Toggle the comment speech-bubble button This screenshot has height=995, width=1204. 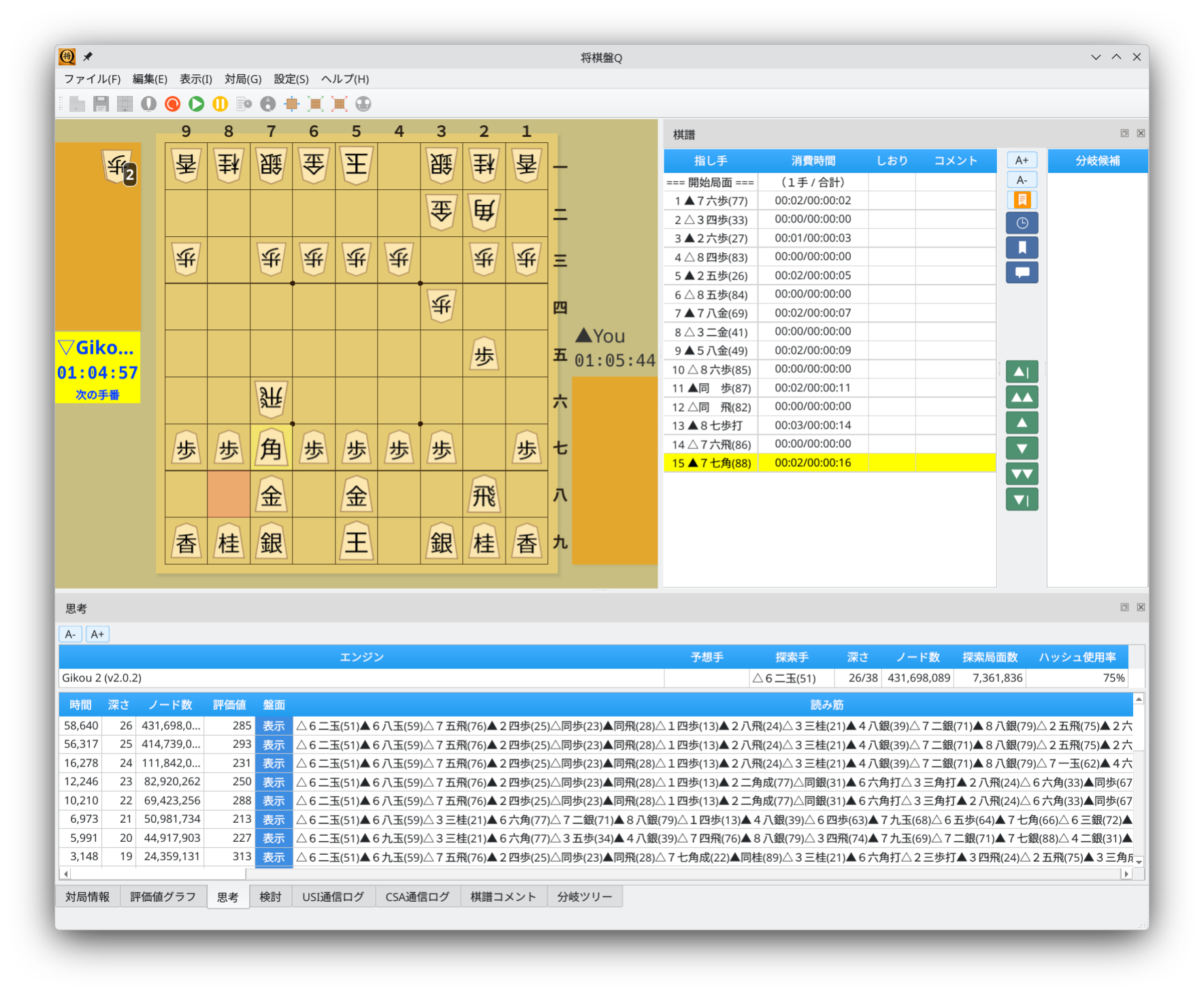[1022, 272]
